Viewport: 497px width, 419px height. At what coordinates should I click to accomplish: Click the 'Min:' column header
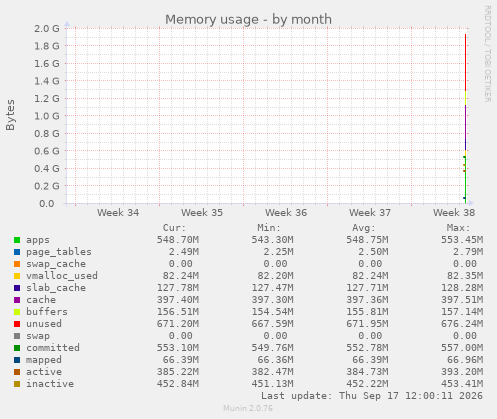[269, 228]
